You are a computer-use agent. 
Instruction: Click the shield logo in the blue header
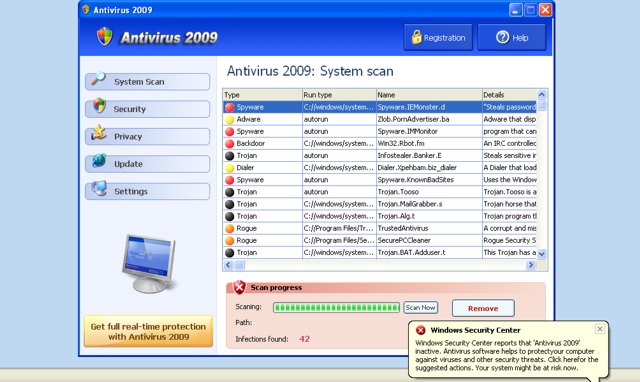[x=104, y=36]
